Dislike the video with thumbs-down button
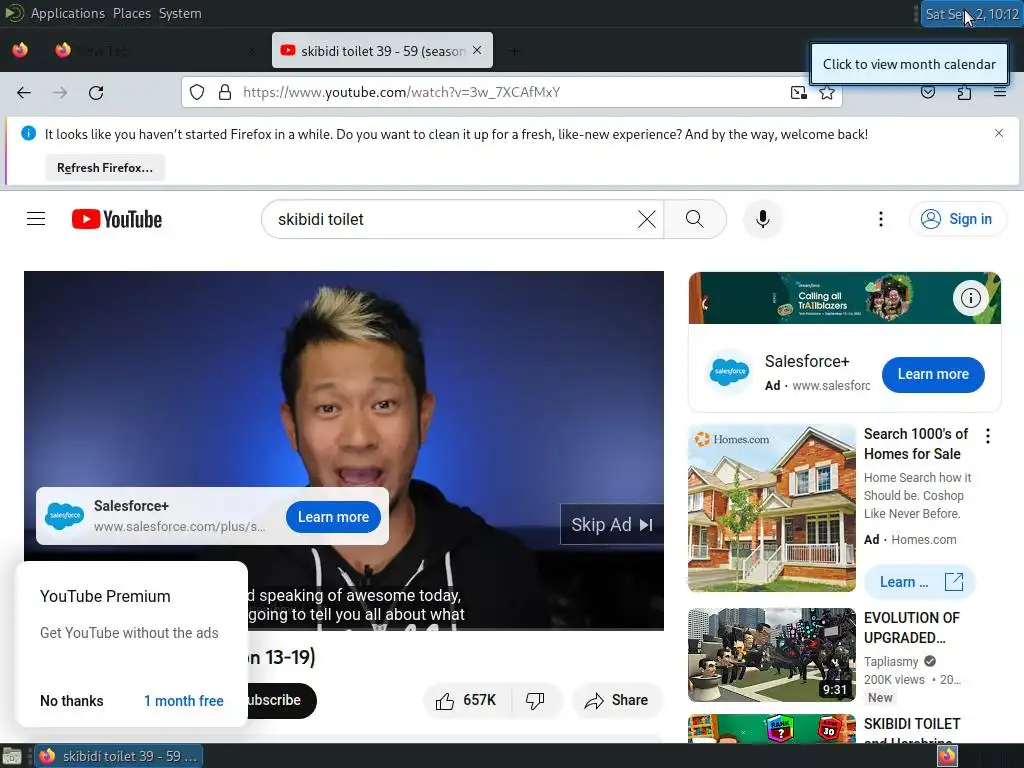 tap(536, 701)
